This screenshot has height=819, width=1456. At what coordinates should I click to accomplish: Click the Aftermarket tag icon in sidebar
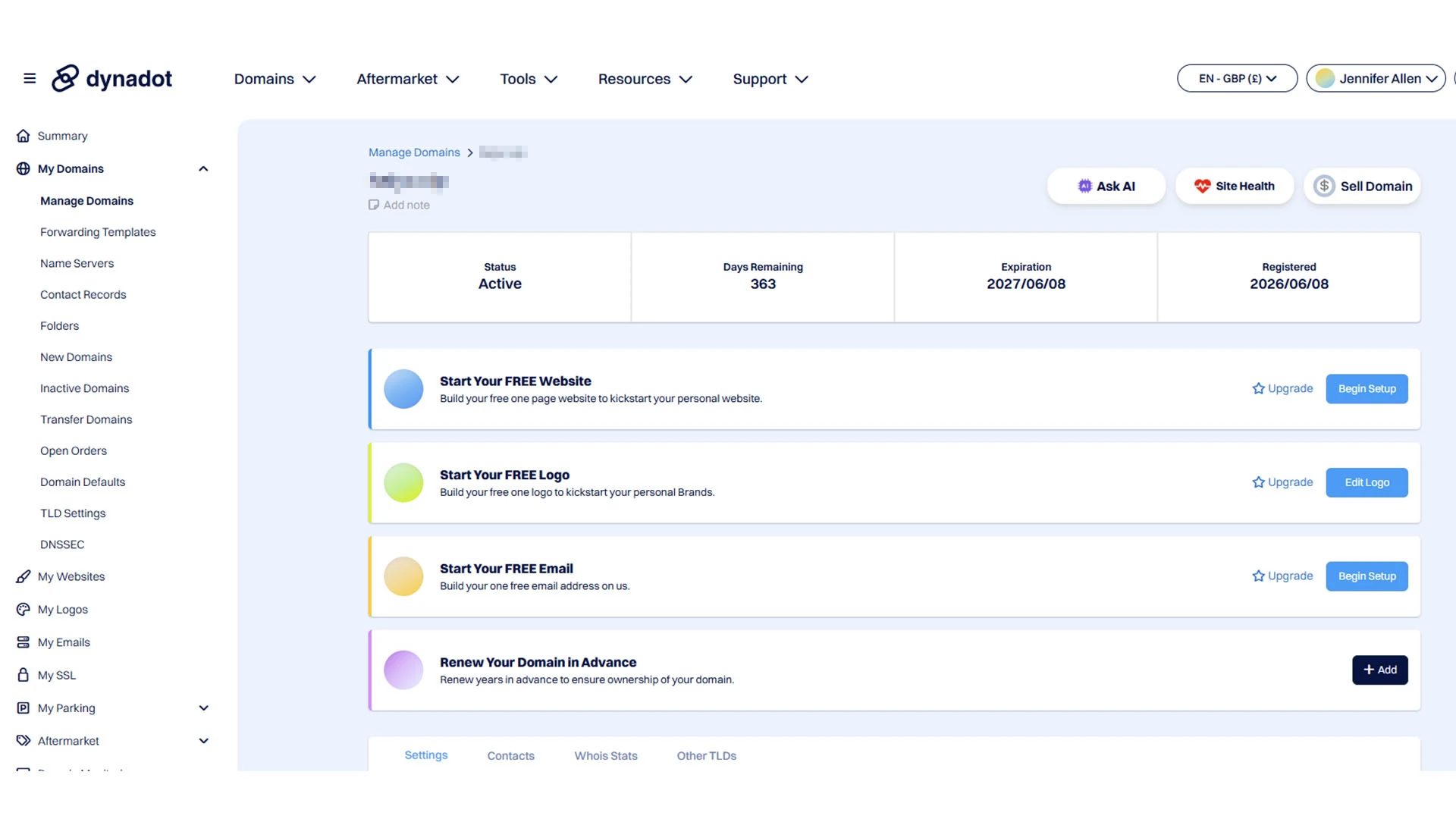click(24, 740)
